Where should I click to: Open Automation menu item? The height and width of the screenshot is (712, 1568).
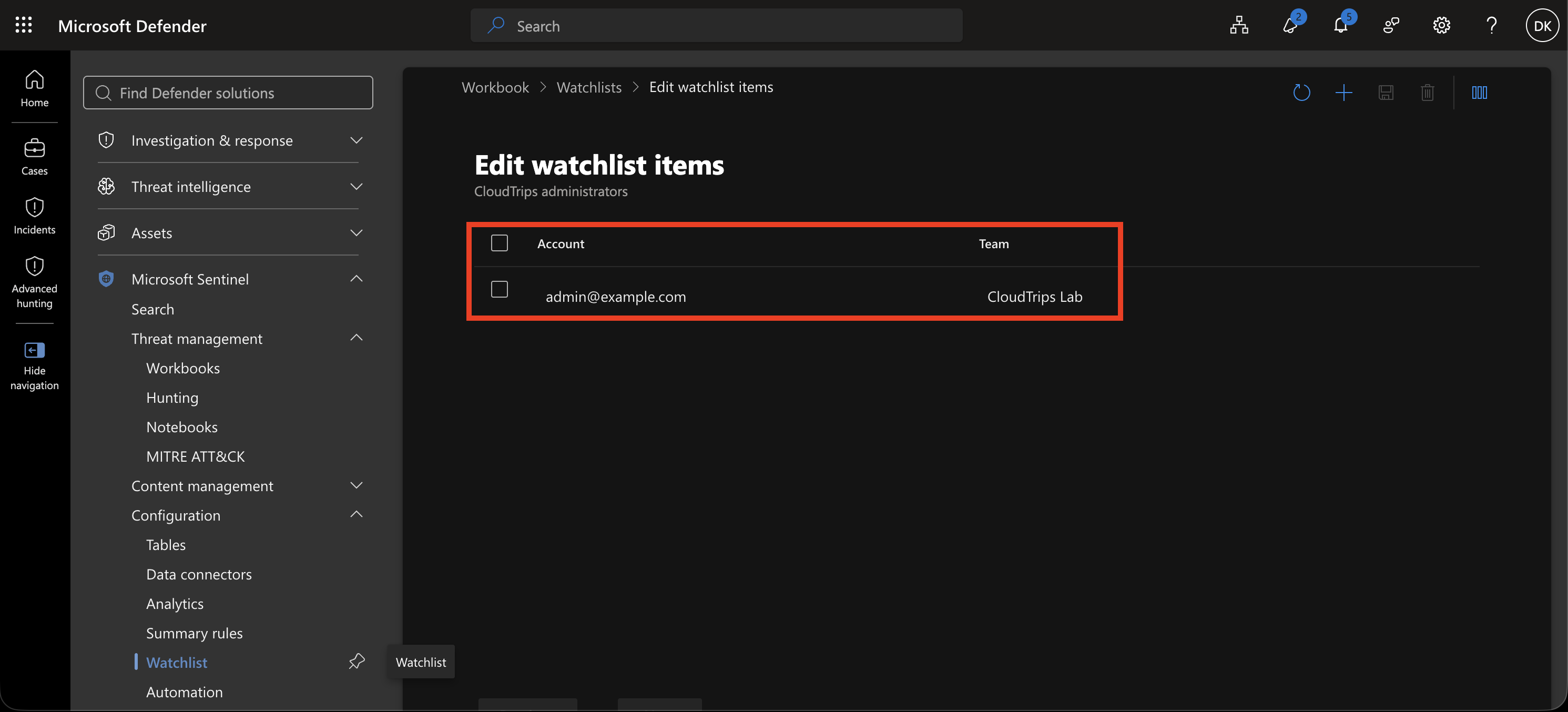185,692
